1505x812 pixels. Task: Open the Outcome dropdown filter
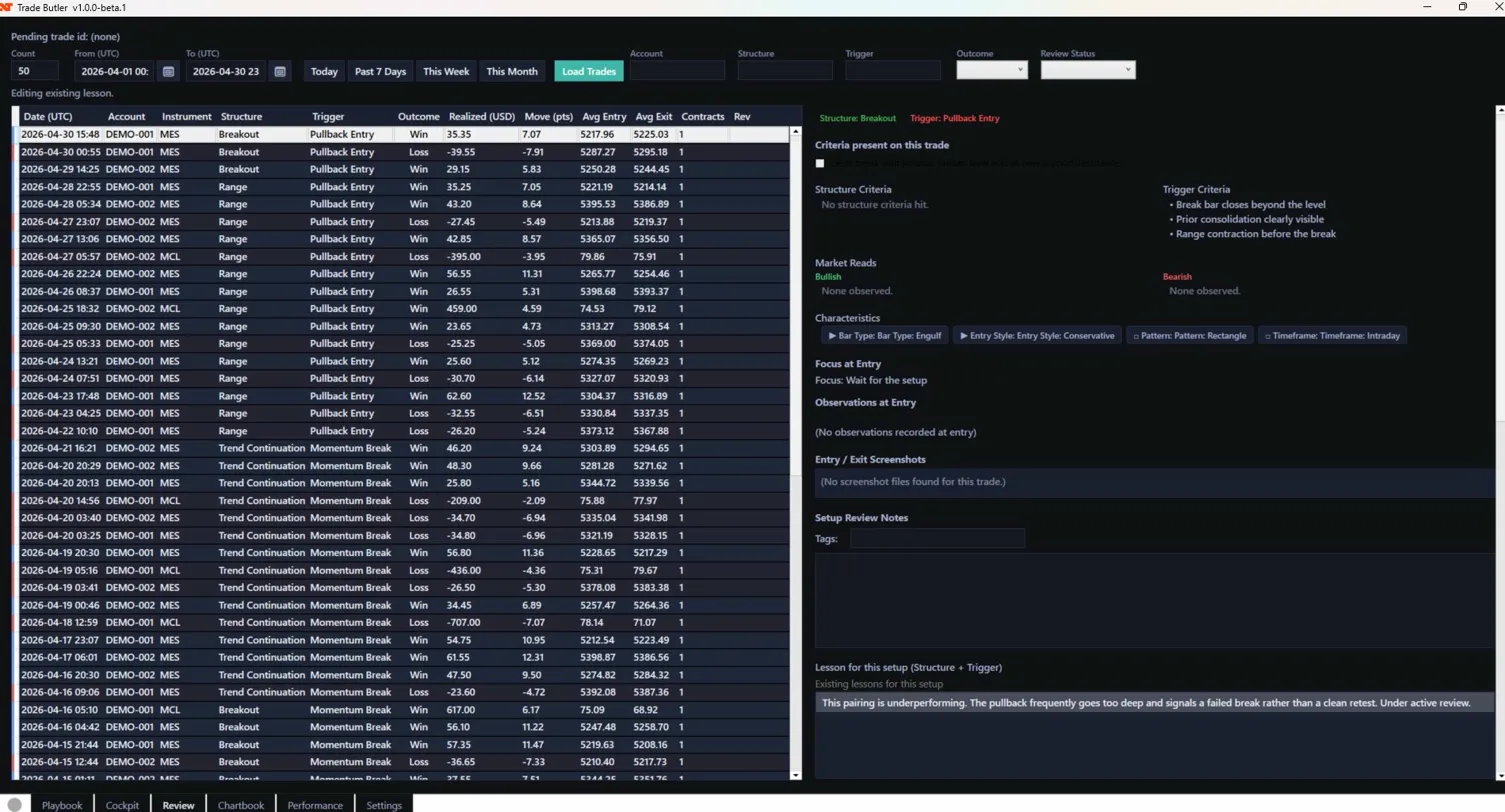991,70
